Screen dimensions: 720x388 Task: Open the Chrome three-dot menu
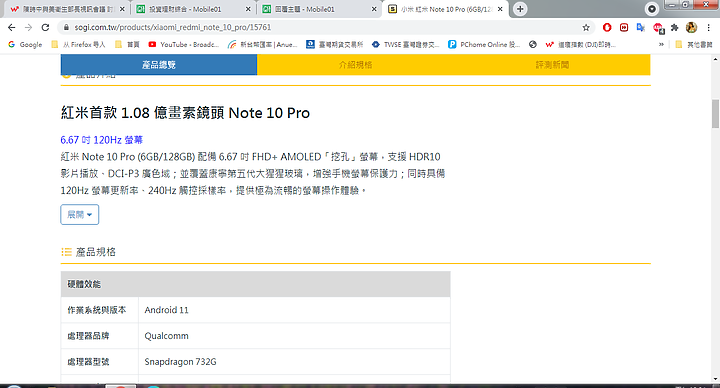709,28
